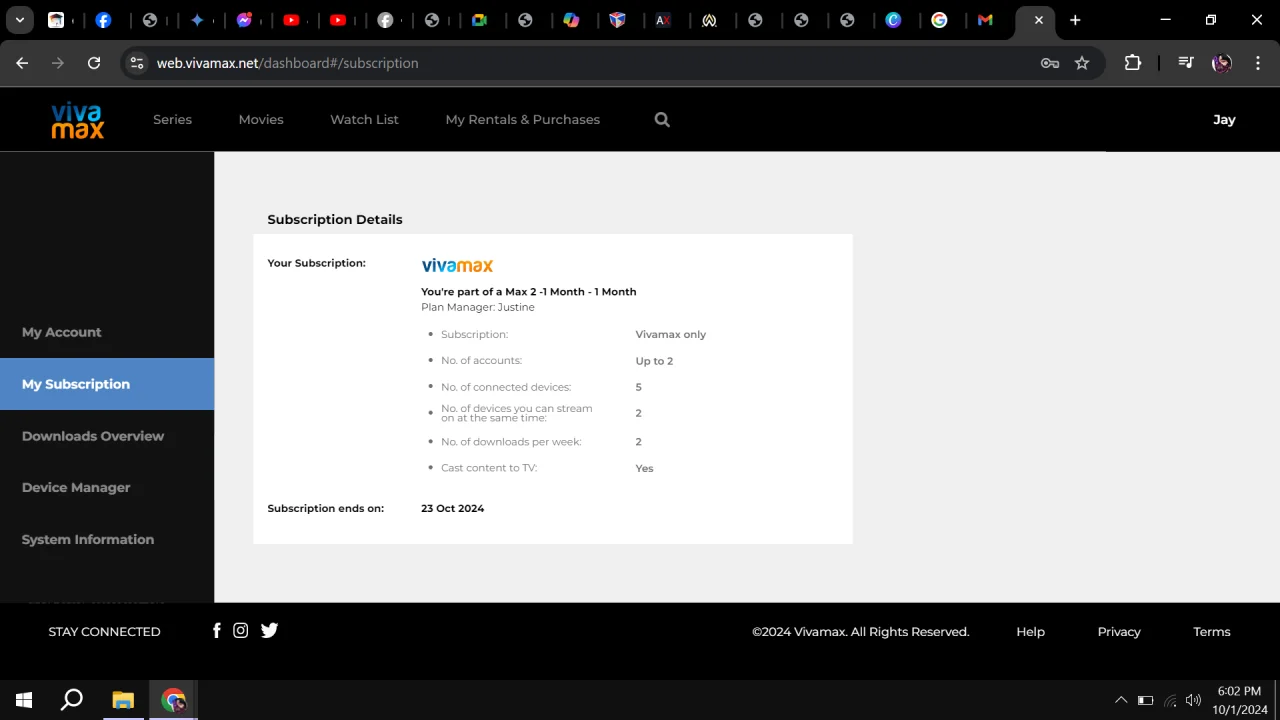Viewport: 1280px width, 720px height.
Task: Click 'Plan Manager: Justine' text
Action: pyautogui.click(x=478, y=307)
